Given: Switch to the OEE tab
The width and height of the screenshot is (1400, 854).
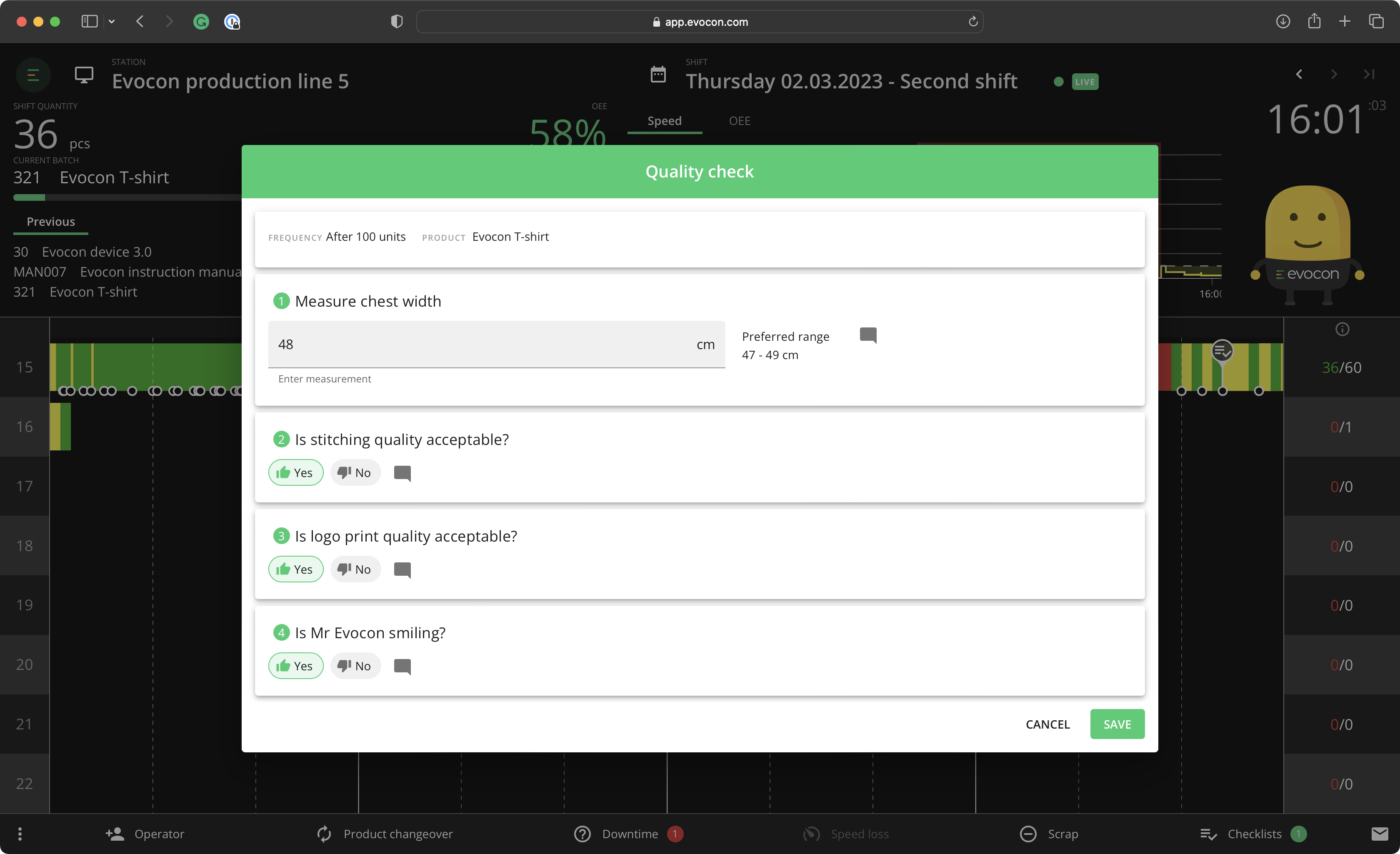Looking at the screenshot, I should pos(739,120).
